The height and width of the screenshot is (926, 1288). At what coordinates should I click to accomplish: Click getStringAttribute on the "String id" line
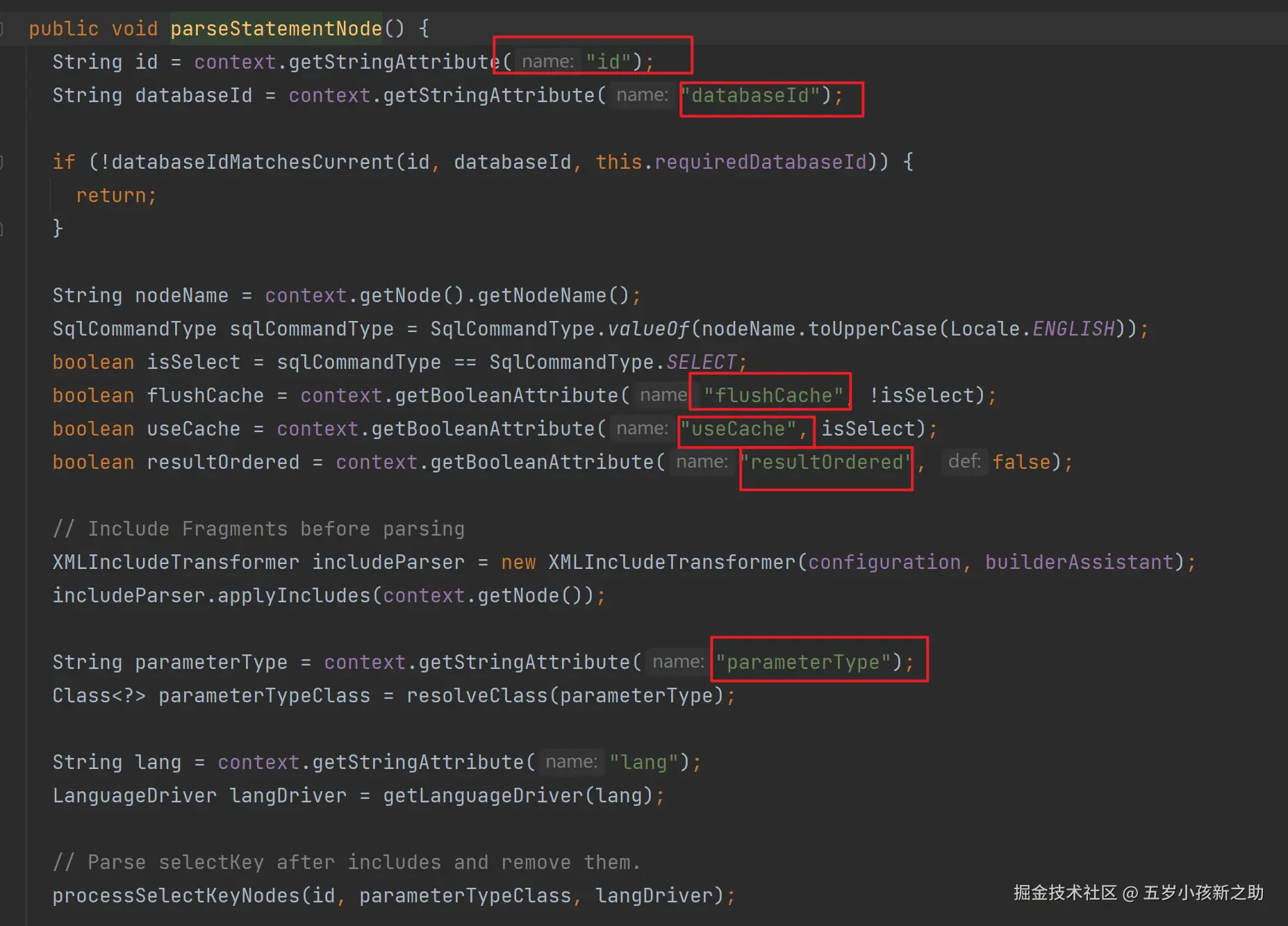[x=395, y=62]
